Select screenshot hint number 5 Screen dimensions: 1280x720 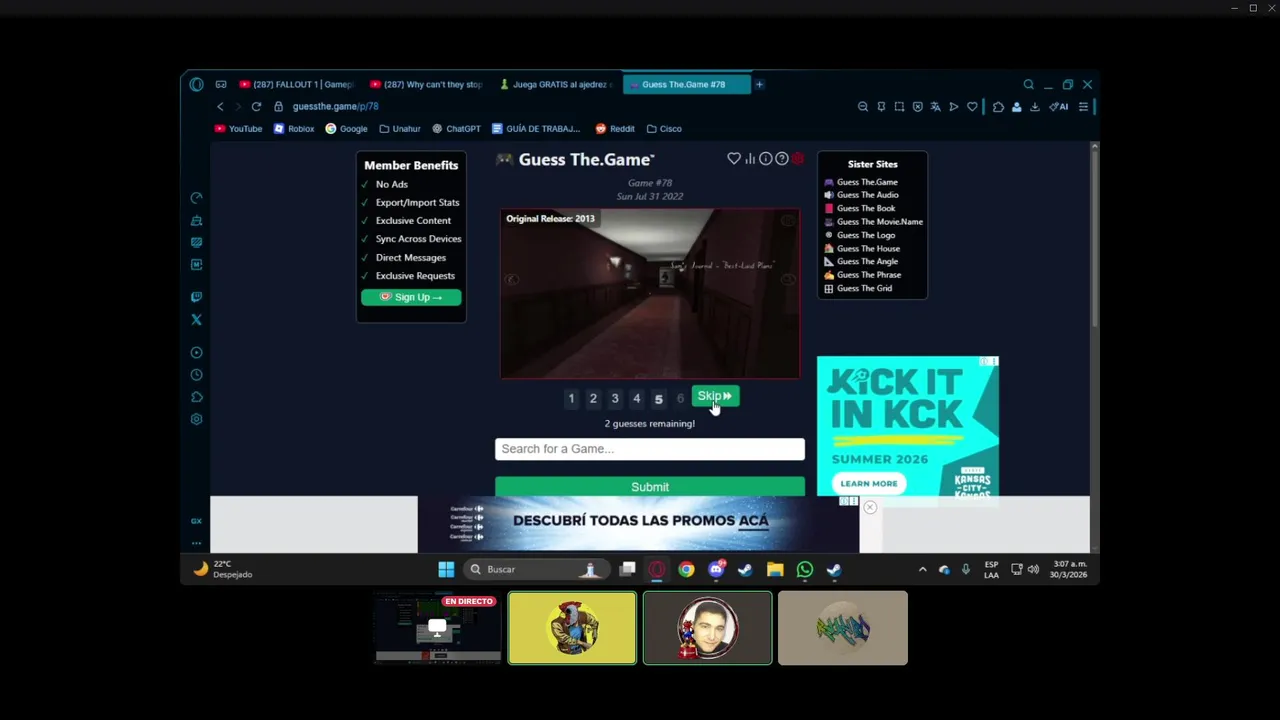point(658,399)
